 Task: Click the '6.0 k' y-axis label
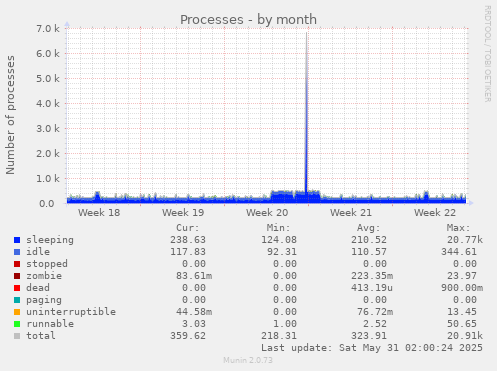[x=48, y=54]
